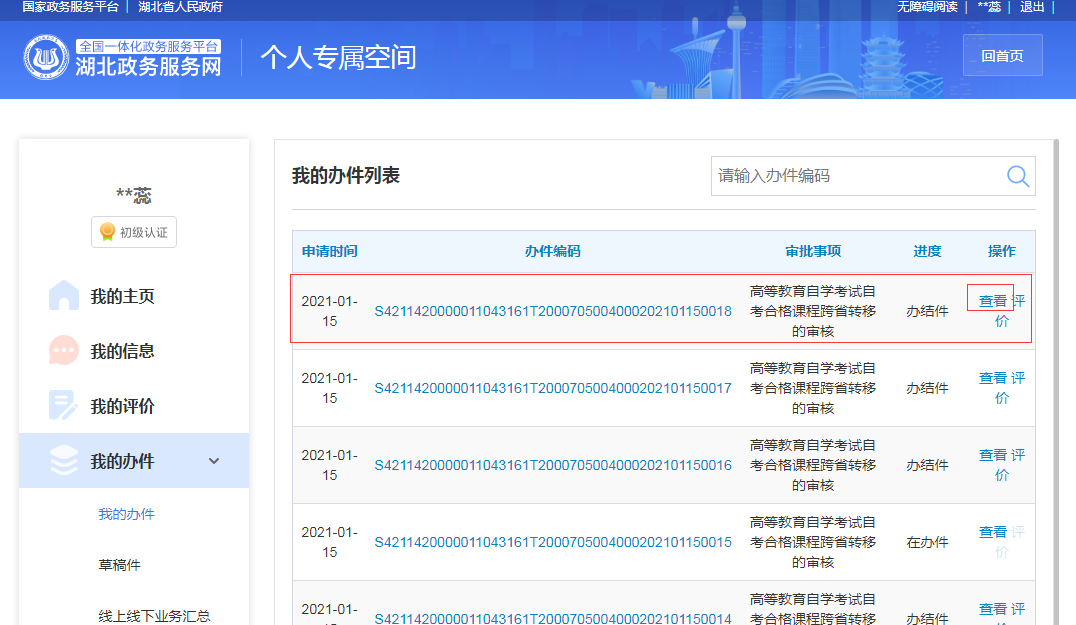Image resolution: width=1076 pixels, height=625 pixels.
Task: Select the 我的主页 home icon
Action: point(63,295)
